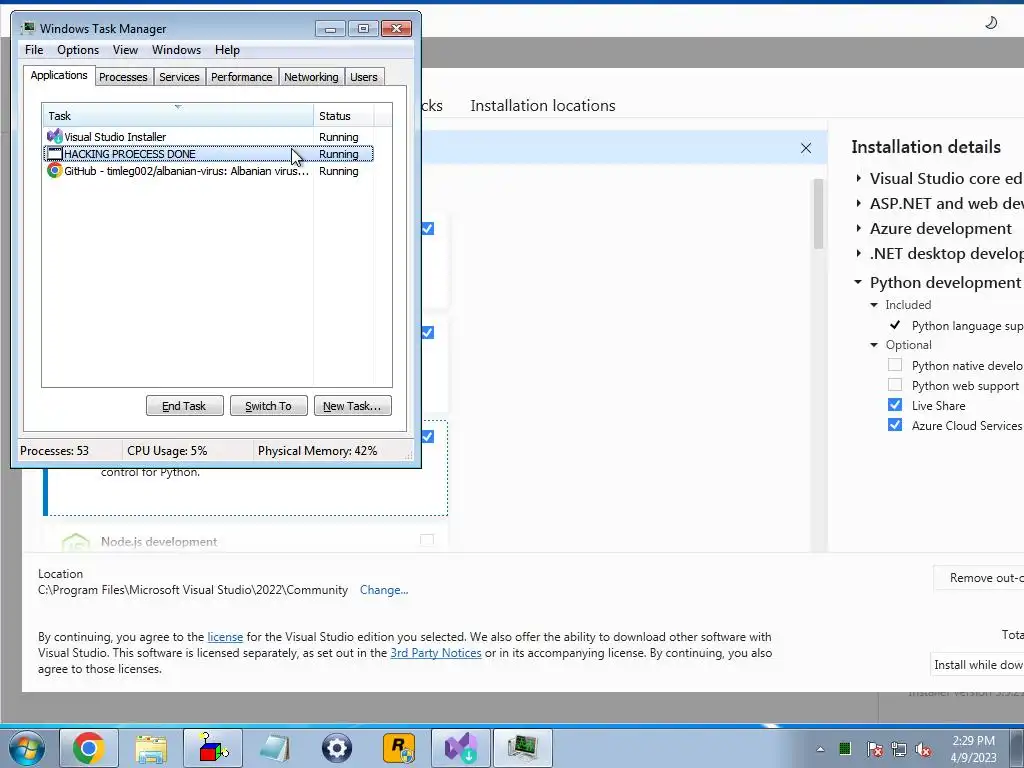Screen dimensions: 1024x768
Task: Switch to the Users tab
Action: tap(364, 77)
